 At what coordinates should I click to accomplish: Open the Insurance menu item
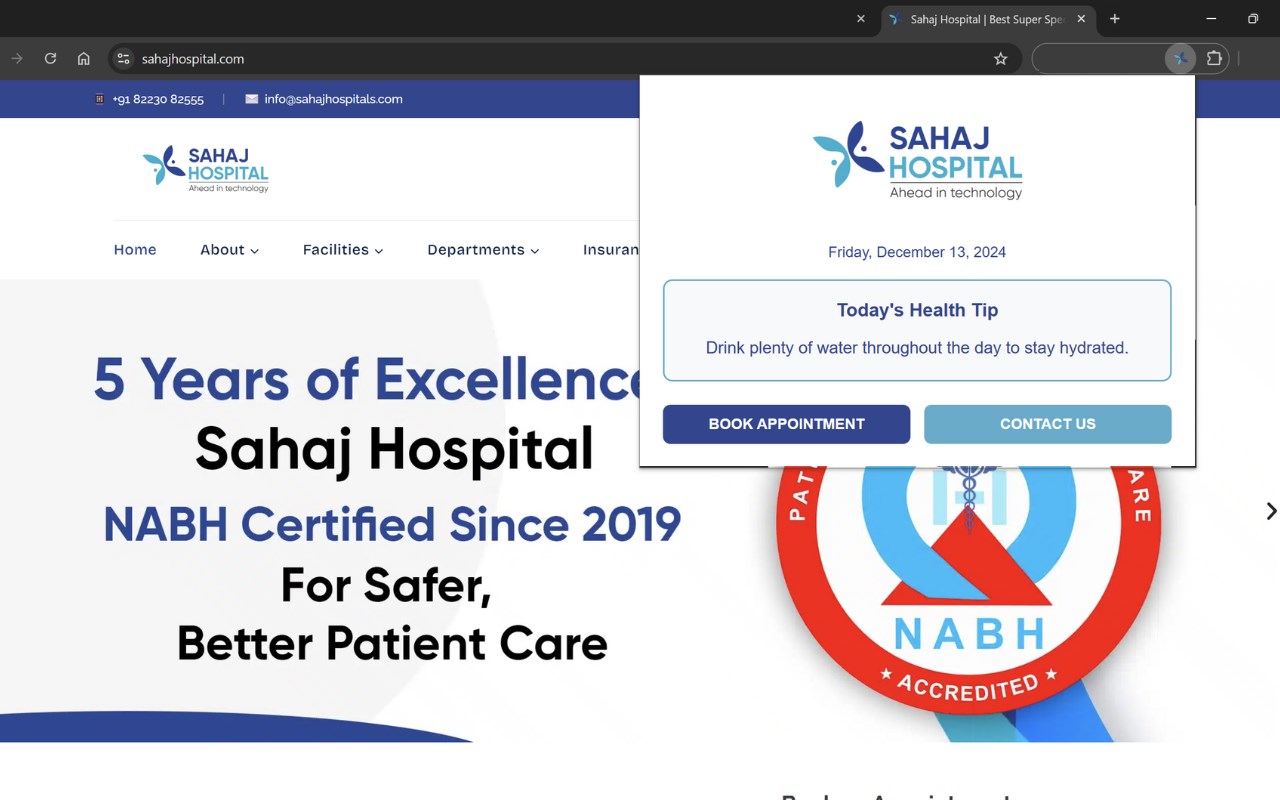611,250
